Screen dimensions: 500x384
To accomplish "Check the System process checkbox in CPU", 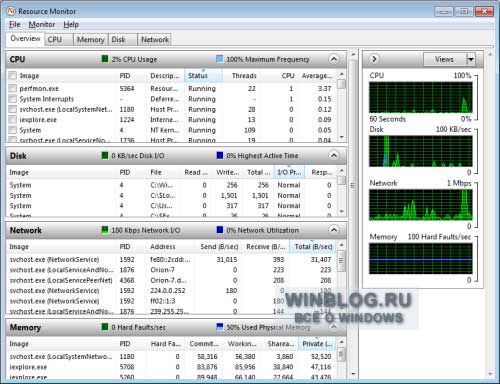I will point(13,130).
